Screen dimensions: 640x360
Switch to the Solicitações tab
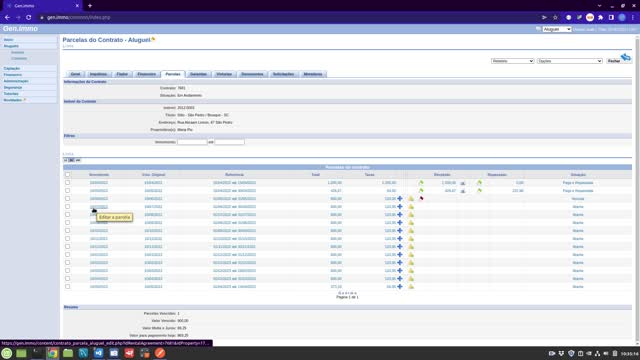tap(283, 74)
